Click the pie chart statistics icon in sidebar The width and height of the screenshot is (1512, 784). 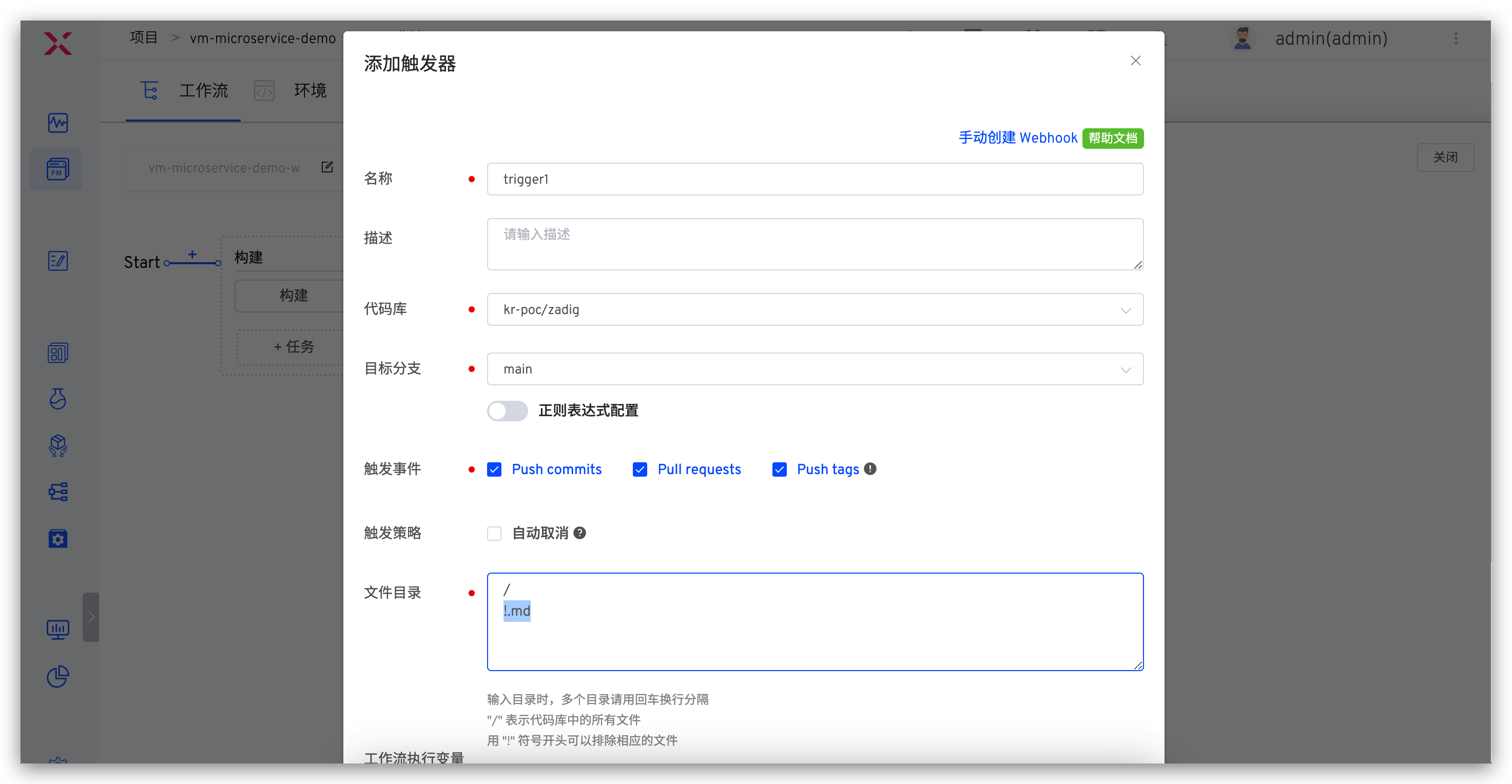(x=57, y=677)
